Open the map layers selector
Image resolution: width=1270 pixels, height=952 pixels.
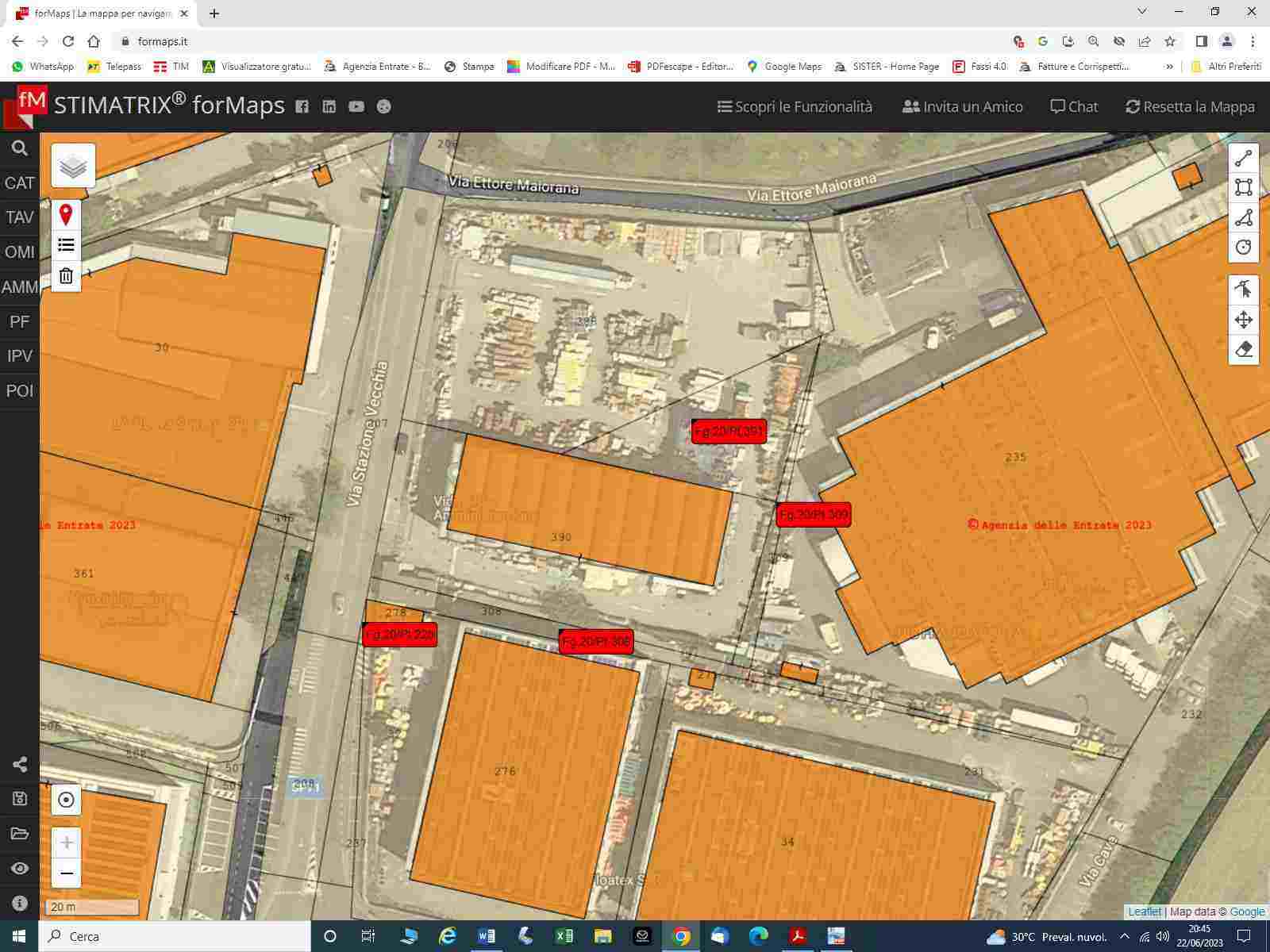[x=73, y=166]
